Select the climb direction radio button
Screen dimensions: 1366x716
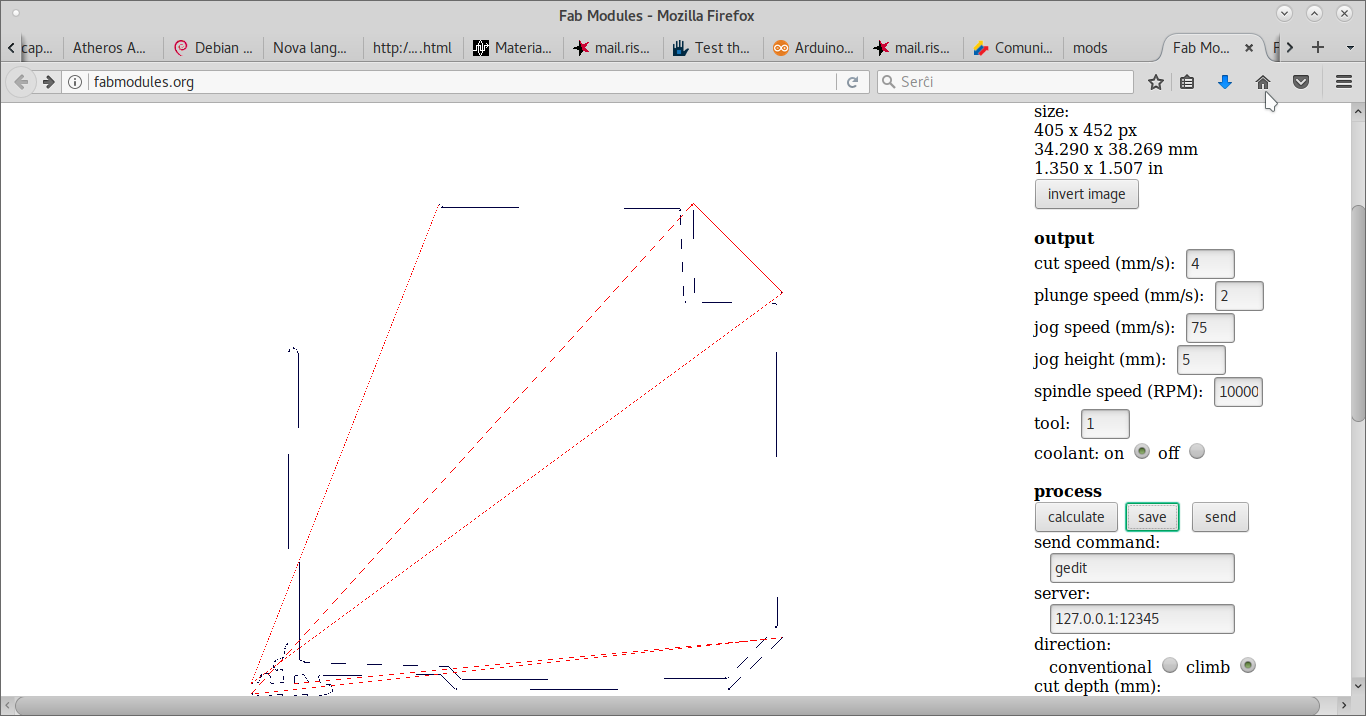tap(1247, 666)
